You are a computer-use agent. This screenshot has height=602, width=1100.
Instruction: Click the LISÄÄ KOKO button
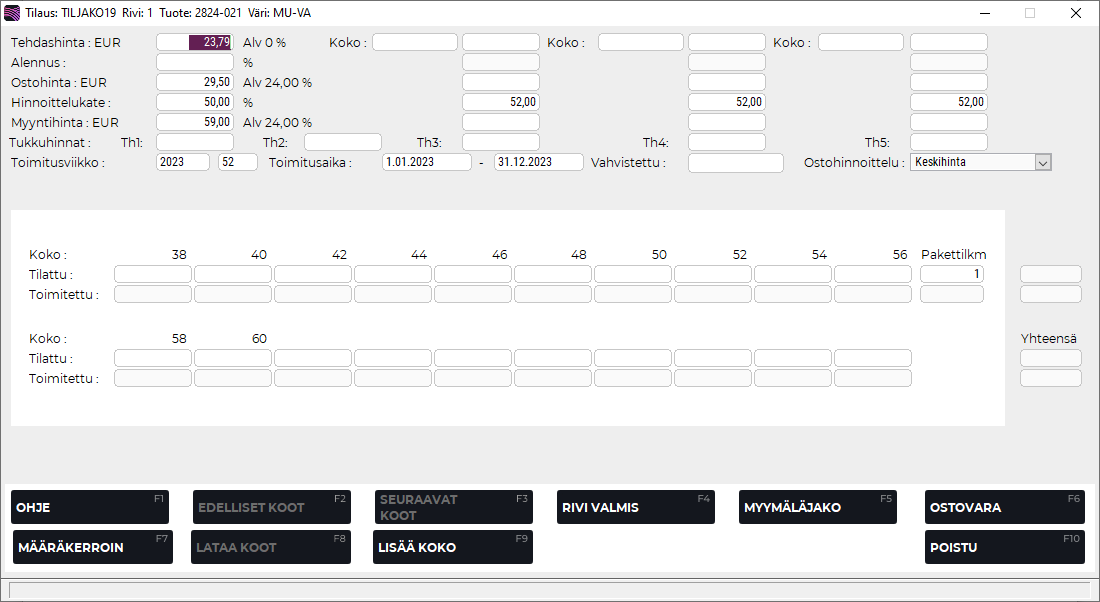452,547
